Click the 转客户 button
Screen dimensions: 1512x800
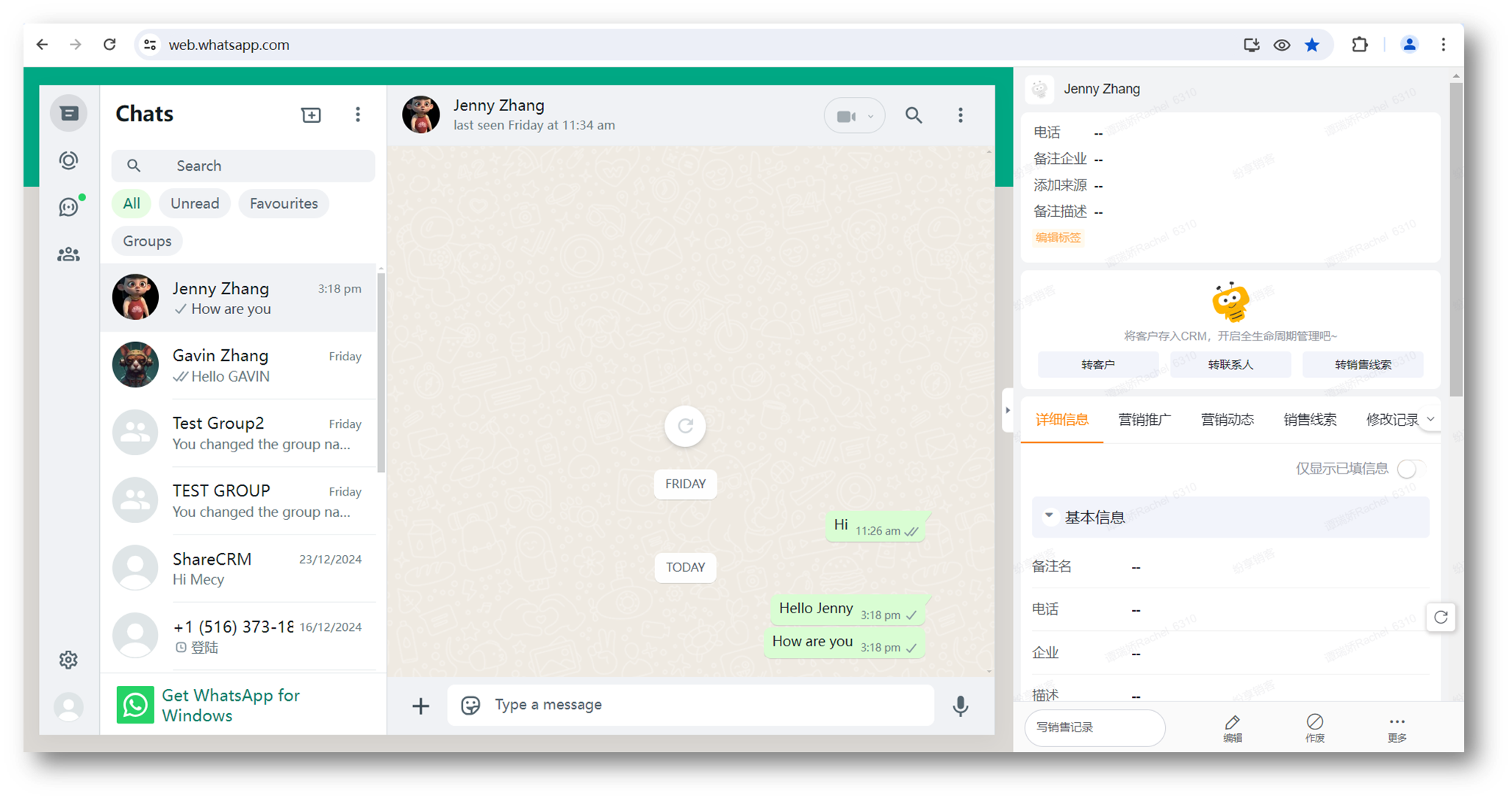pos(1098,365)
